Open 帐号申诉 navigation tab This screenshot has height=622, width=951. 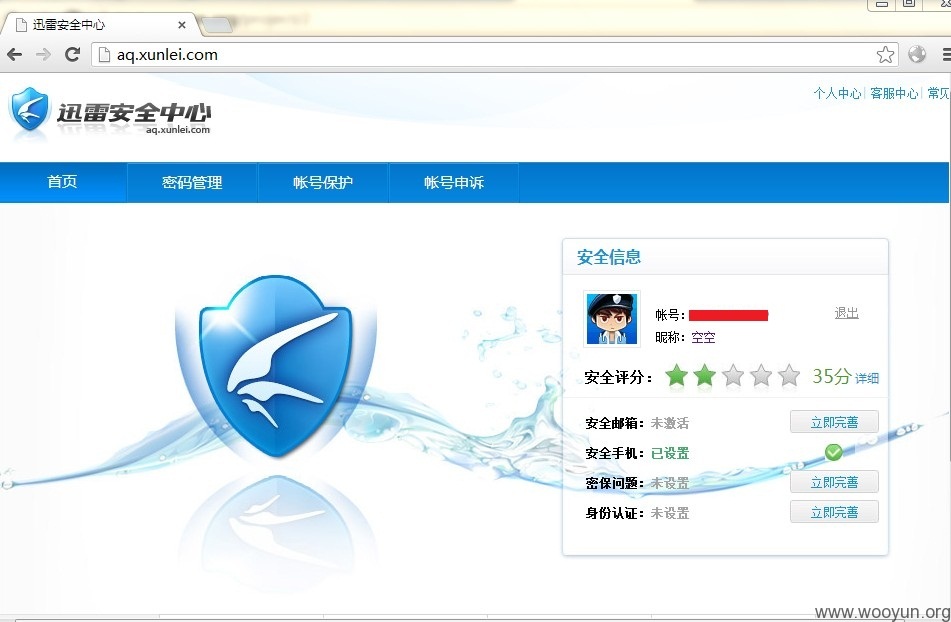[454, 182]
